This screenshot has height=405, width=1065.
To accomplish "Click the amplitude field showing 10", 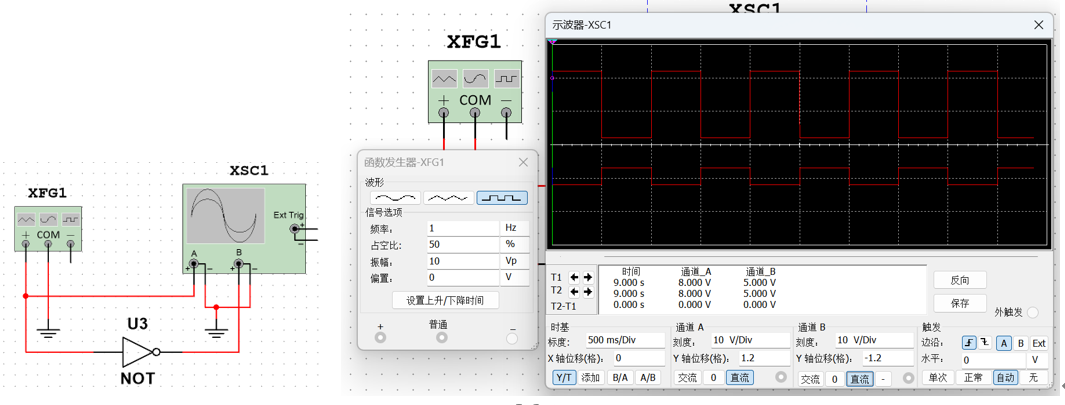I will (463, 261).
